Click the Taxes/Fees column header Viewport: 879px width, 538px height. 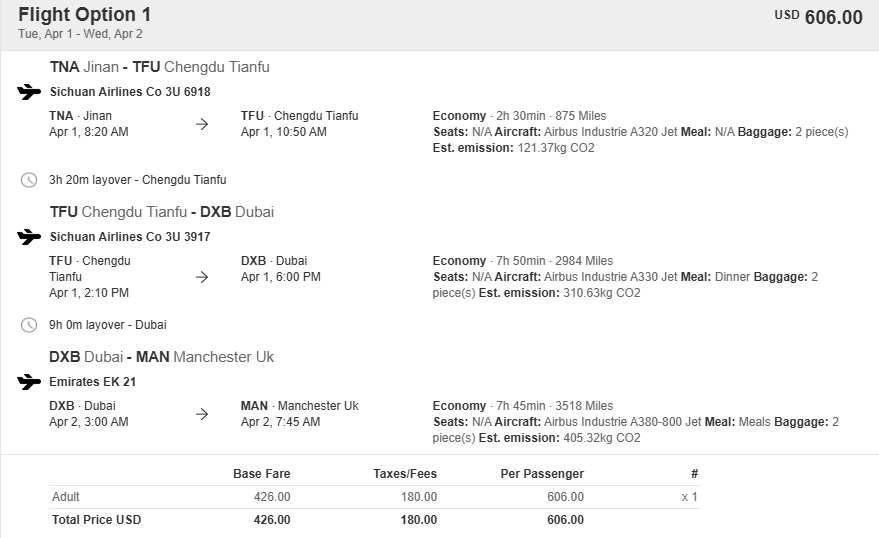(407, 474)
